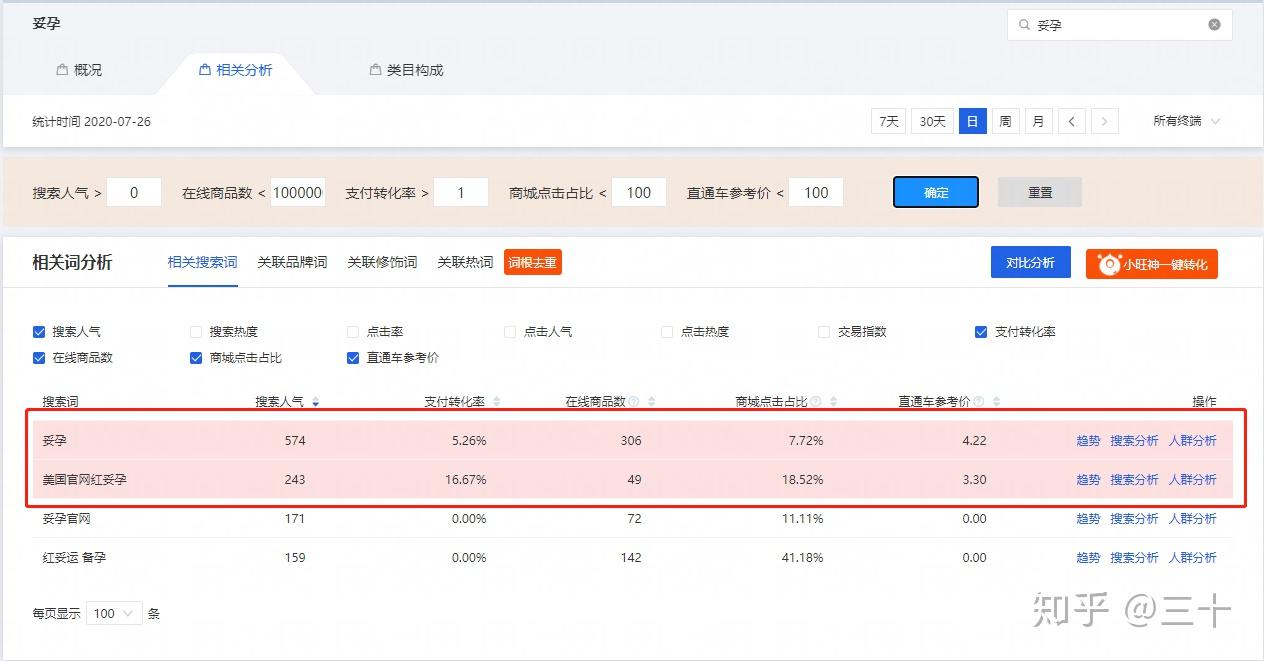
Task: Check the 交易指数 metric checkbox
Action: 823,331
